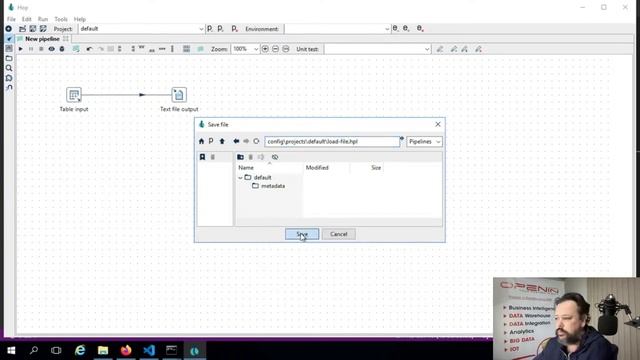Open the Pipelines file type dropdown
Screen dimensions: 640x360
click(424, 142)
